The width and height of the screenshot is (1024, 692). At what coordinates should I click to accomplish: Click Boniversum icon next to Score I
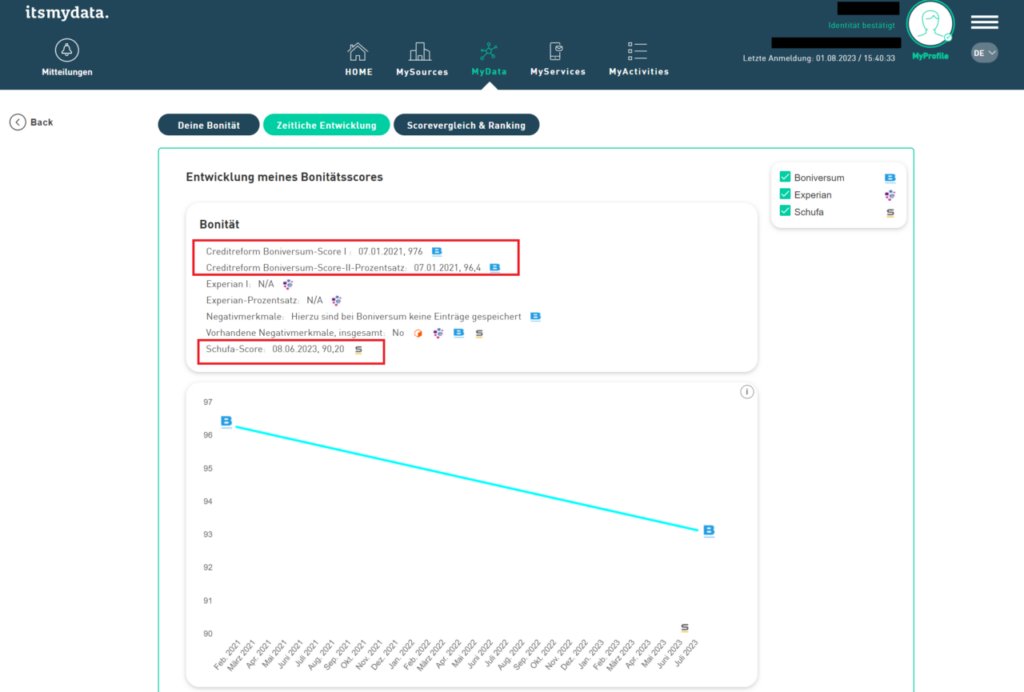tap(437, 251)
